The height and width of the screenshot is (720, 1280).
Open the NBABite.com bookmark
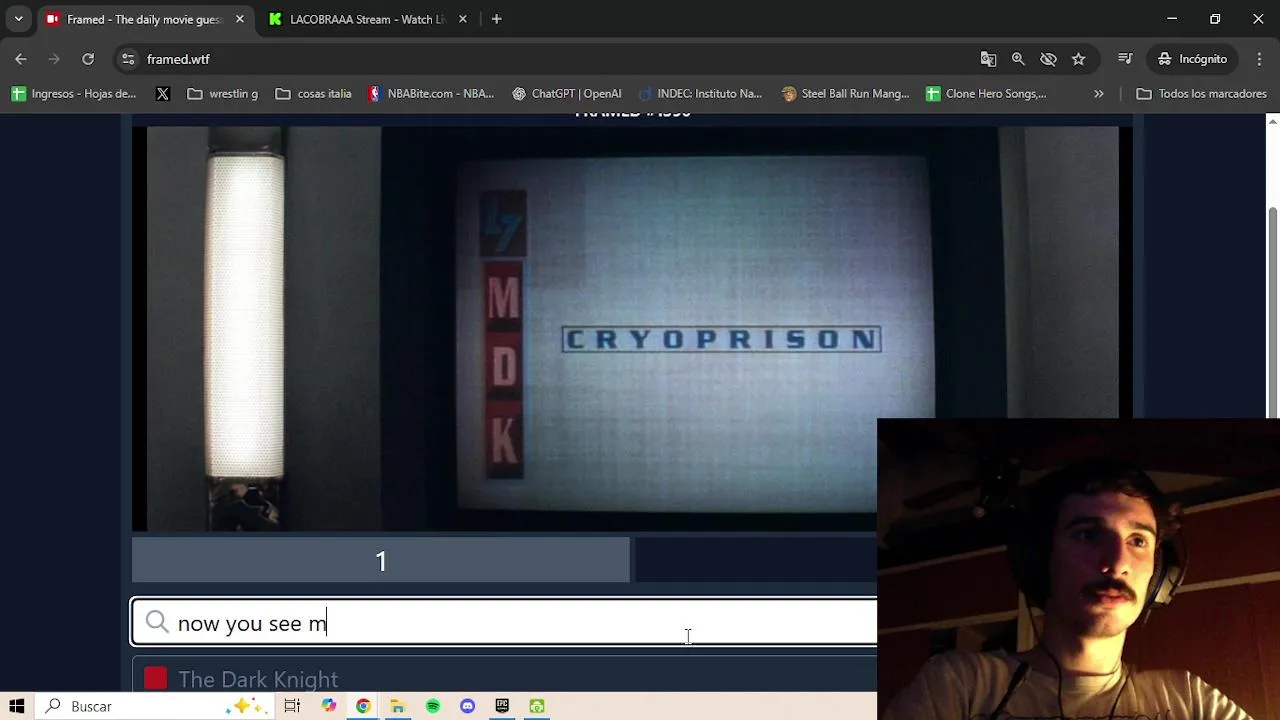(x=431, y=94)
